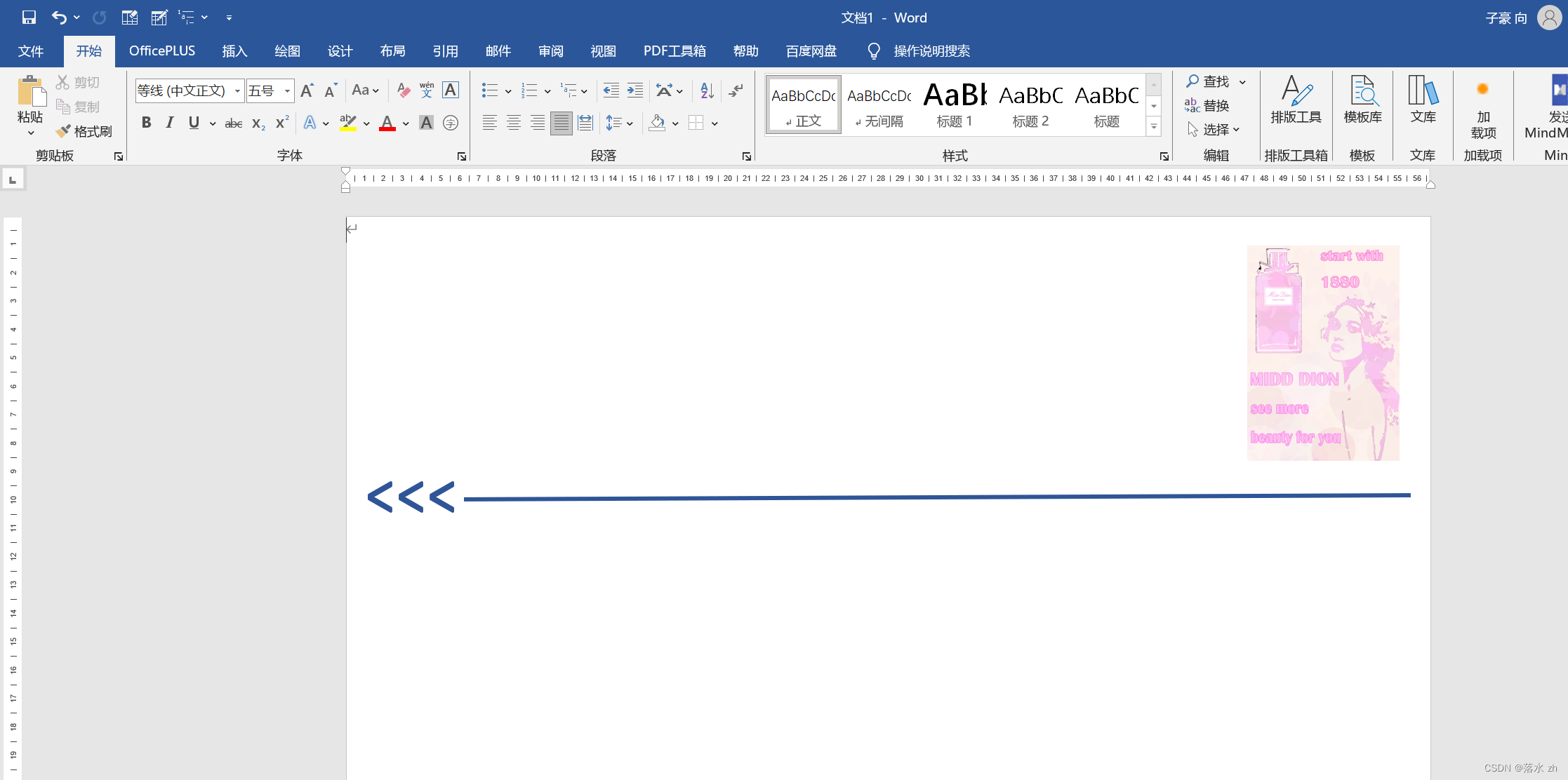Open the 布局 Layout tab

[x=392, y=51]
